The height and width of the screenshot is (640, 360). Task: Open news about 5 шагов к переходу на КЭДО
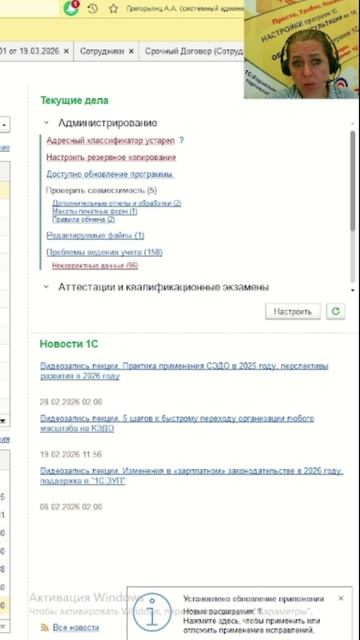click(177, 423)
